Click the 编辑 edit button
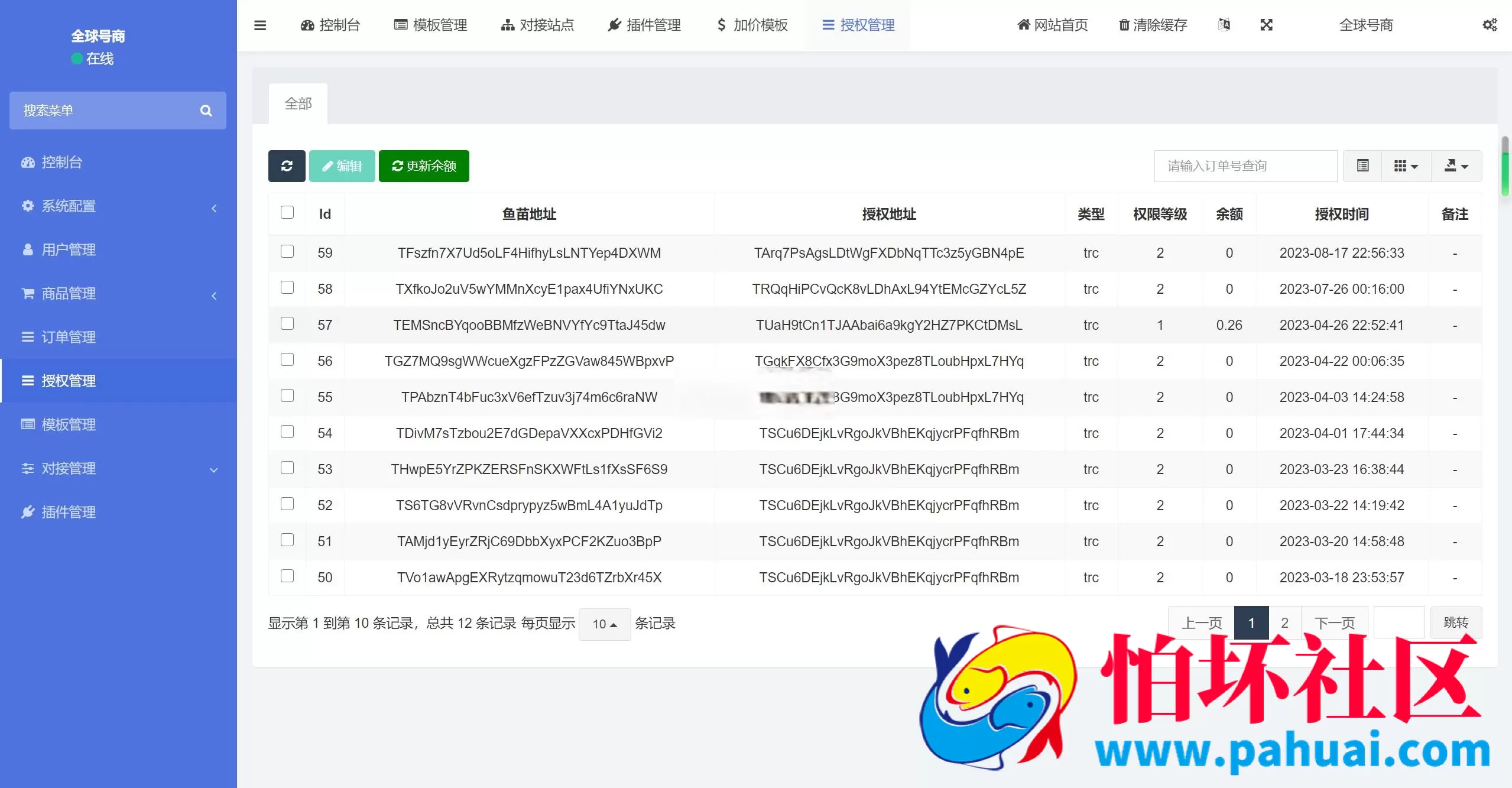1512x788 pixels. click(x=342, y=166)
